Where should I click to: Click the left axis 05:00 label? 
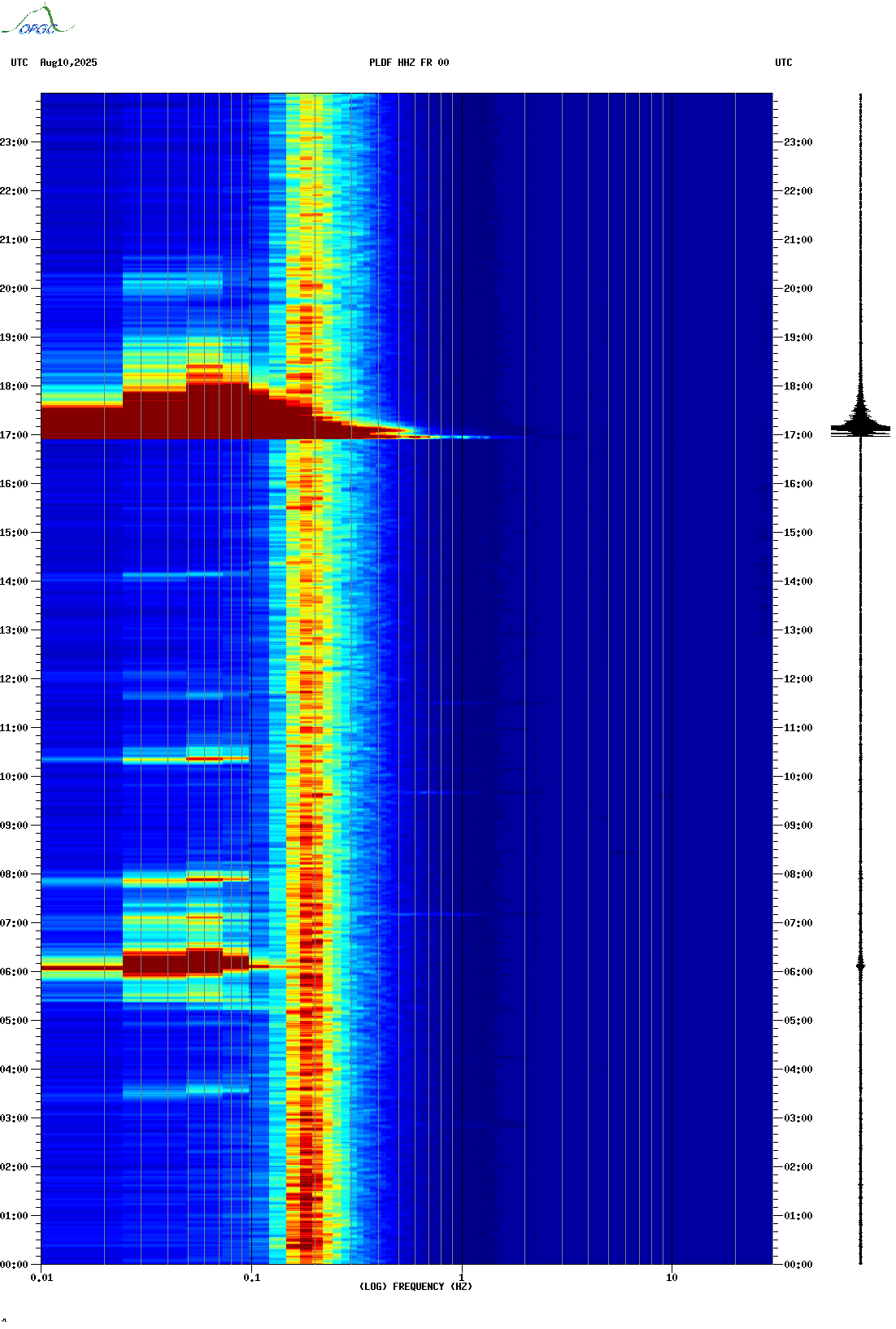tap(14, 1021)
